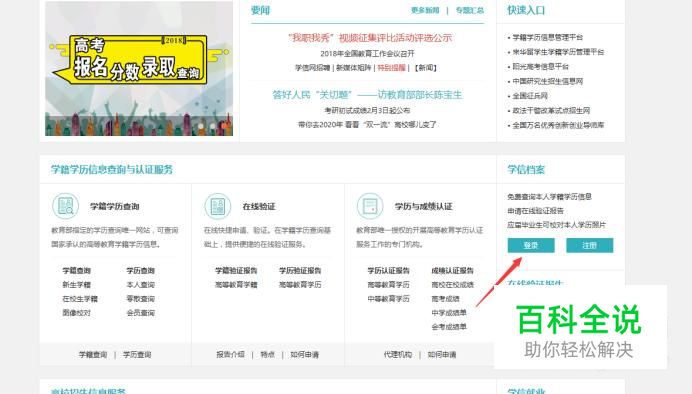Image resolution: width=692 pixels, height=394 pixels.
Task: Click the 学信档案 section heading
Action: tap(526, 169)
